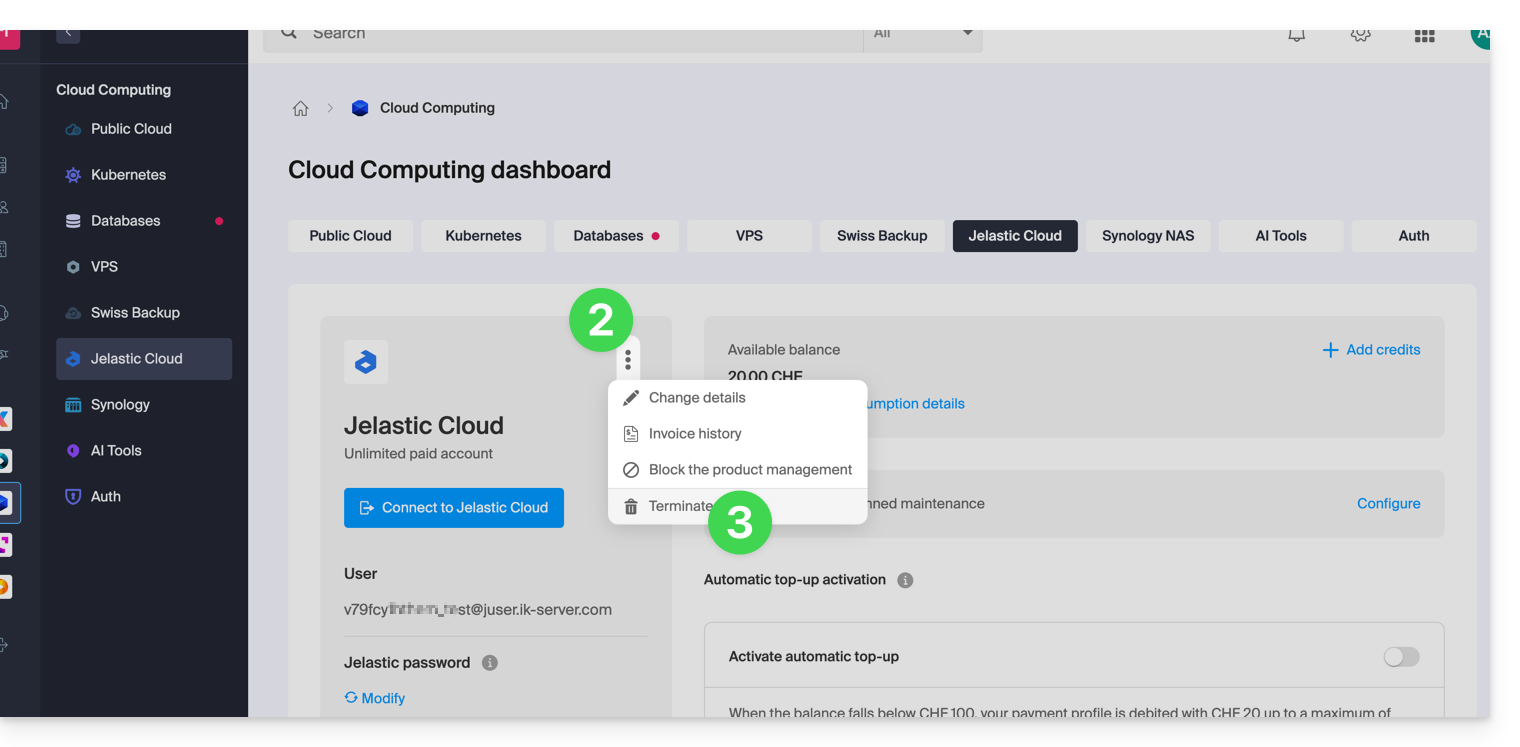
Task: Open the apps grid icon
Action: 1424,36
